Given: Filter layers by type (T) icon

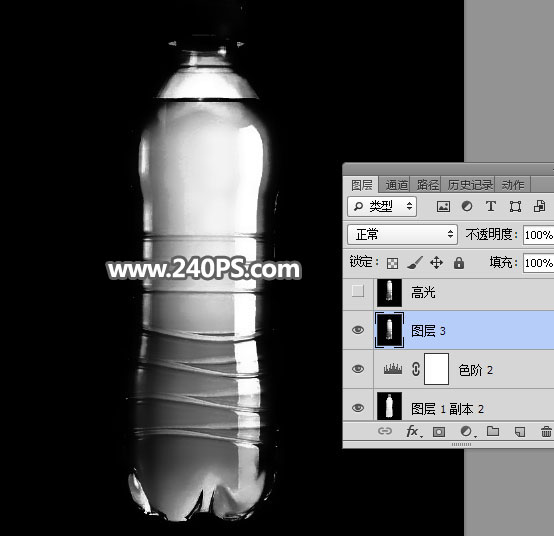Looking at the screenshot, I should pos(491,206).
